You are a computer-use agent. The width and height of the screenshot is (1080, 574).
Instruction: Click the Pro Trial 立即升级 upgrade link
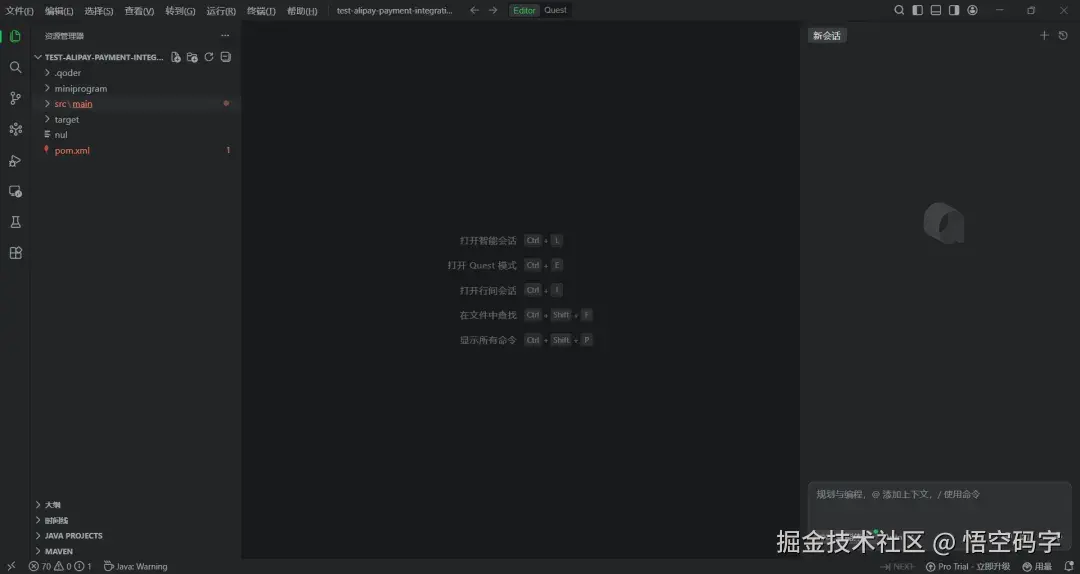tap(967, 566)
